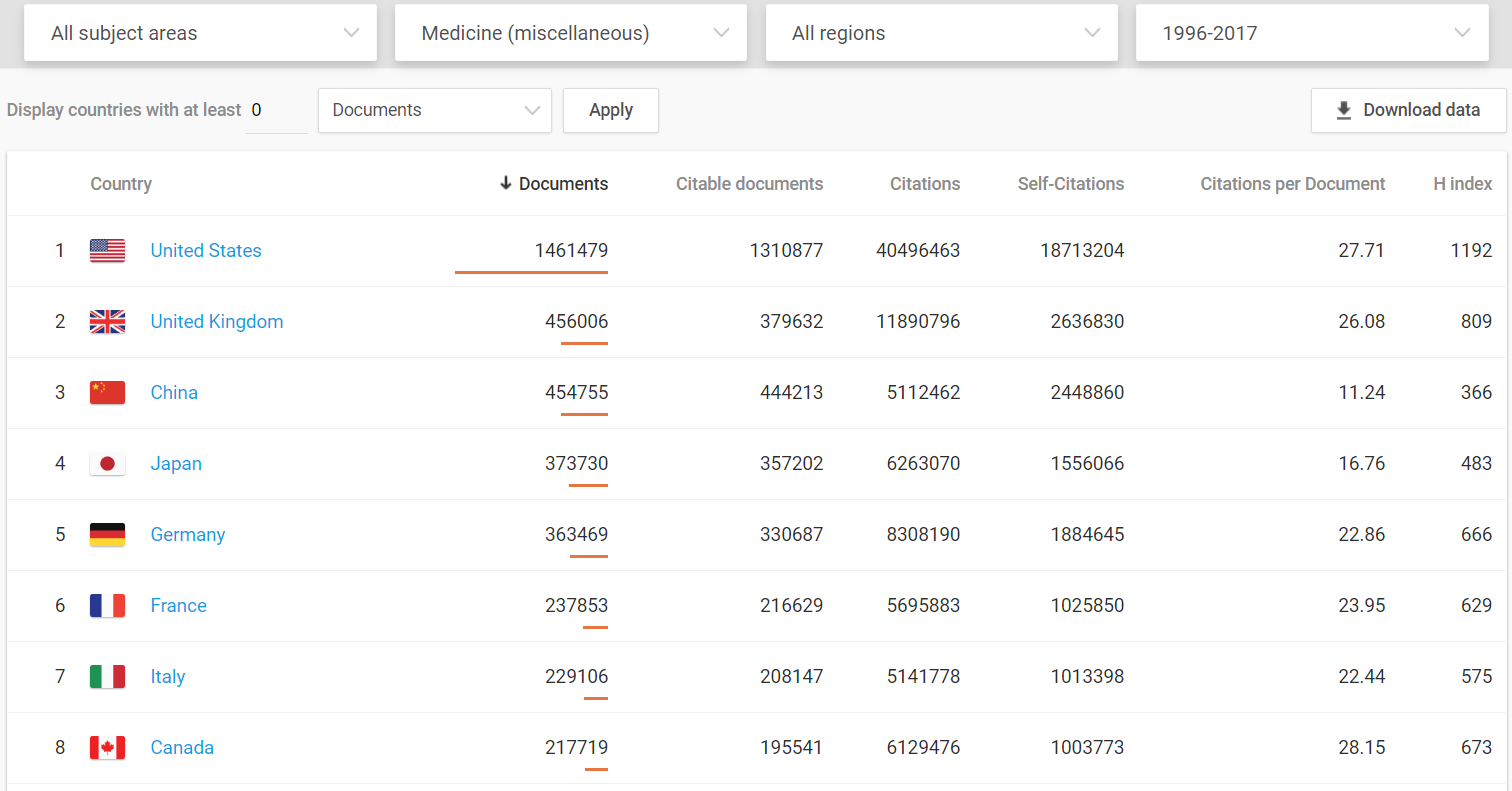Click the Japan flag icon
Screen dimensions: 1512x791
coord(107,464)
